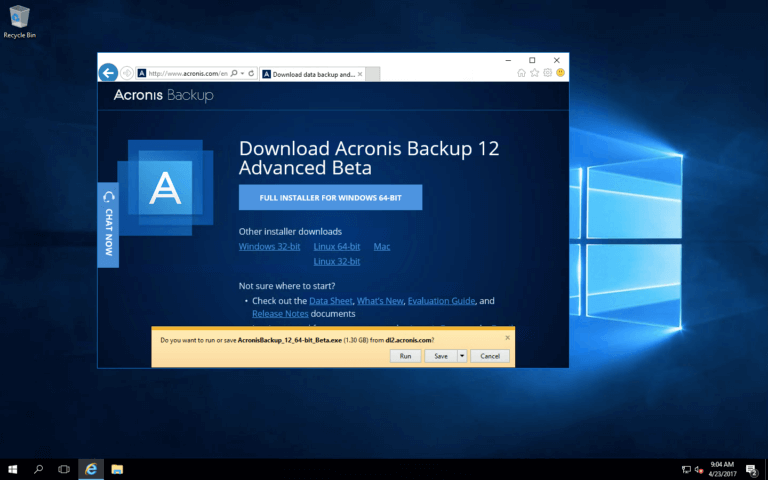Open File Explorer from the taskbar
768x480 pixels.
(x=117, y=469)
